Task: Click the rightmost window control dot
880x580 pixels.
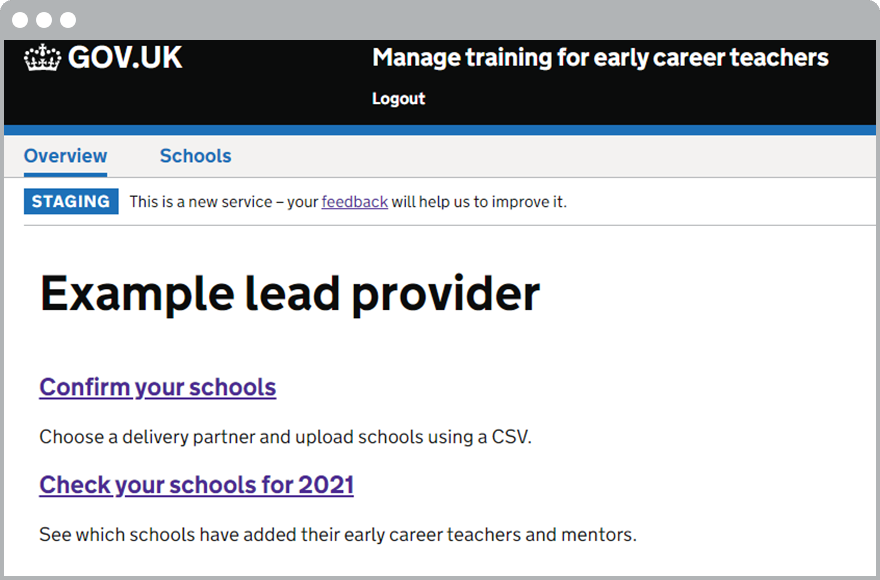Action: tap(68, 20)
